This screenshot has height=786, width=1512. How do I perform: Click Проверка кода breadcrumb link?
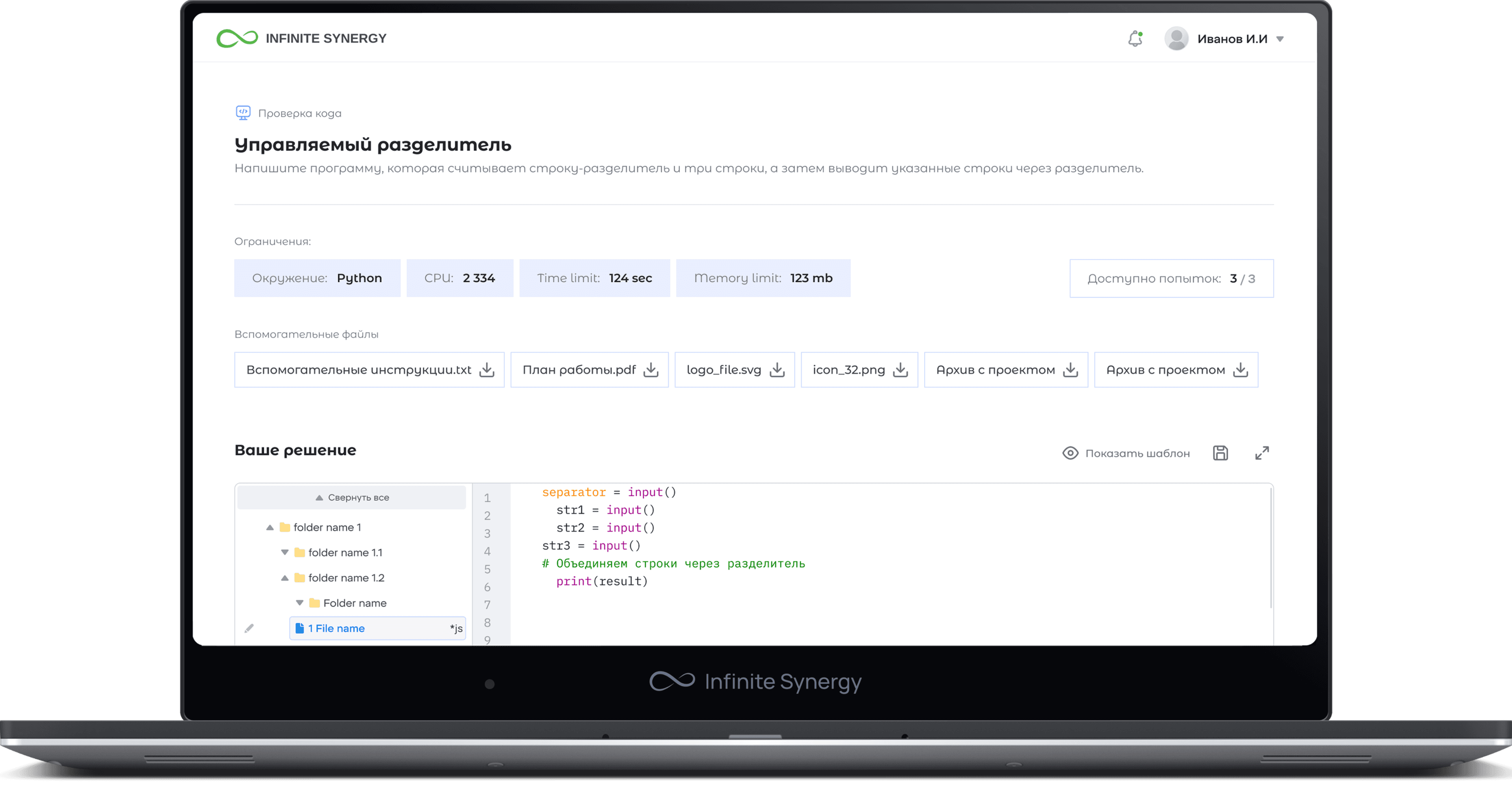click(299, 113)
